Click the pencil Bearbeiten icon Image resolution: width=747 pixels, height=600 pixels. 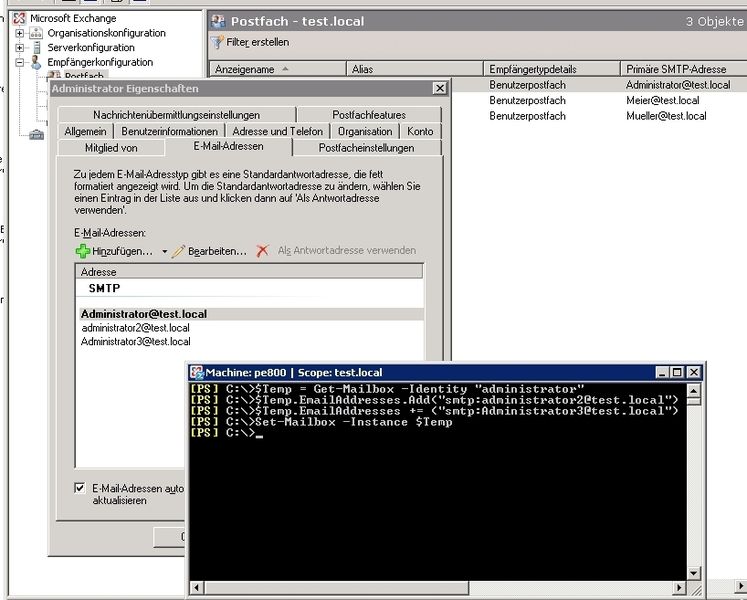[179, 251]
